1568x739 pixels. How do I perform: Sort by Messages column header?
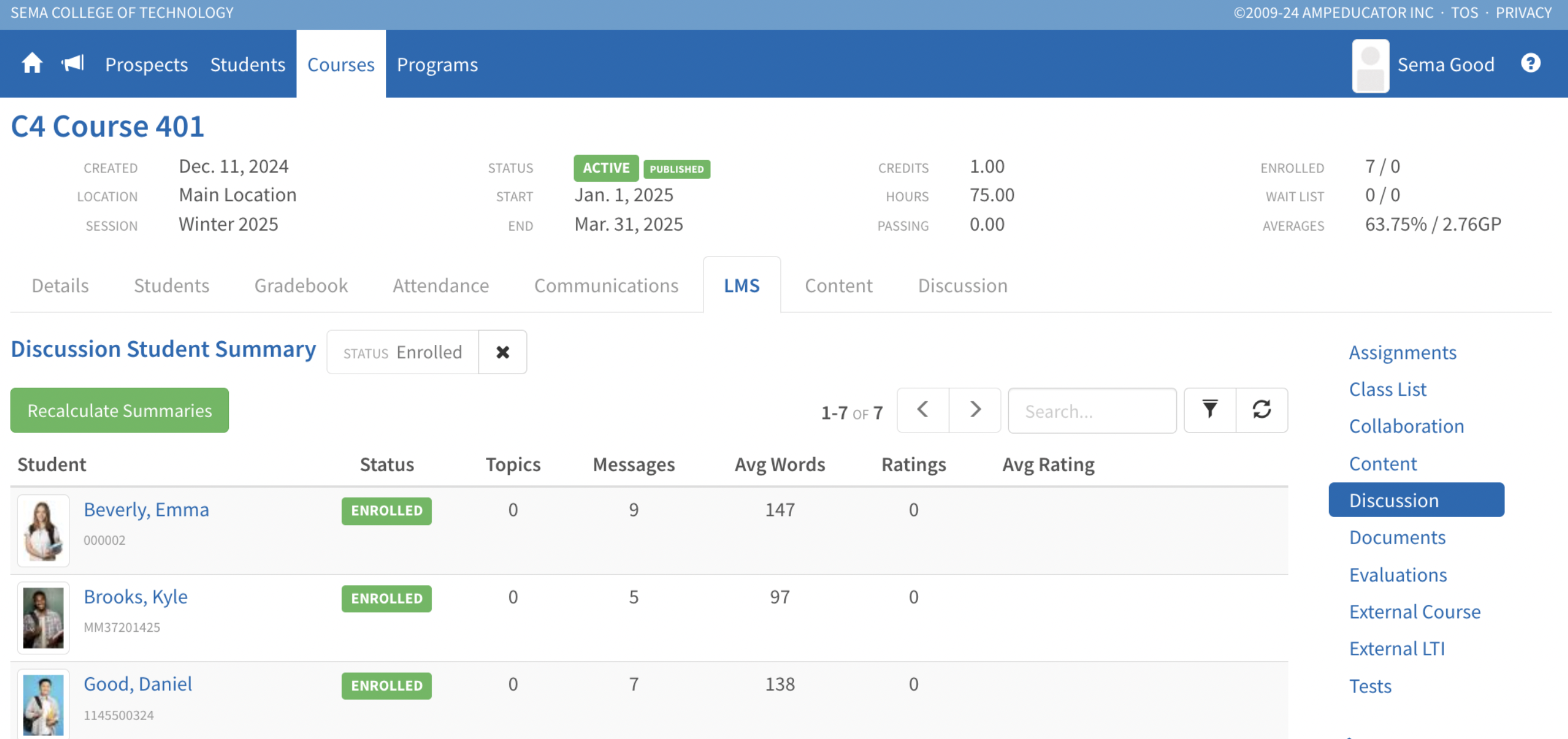633,464
